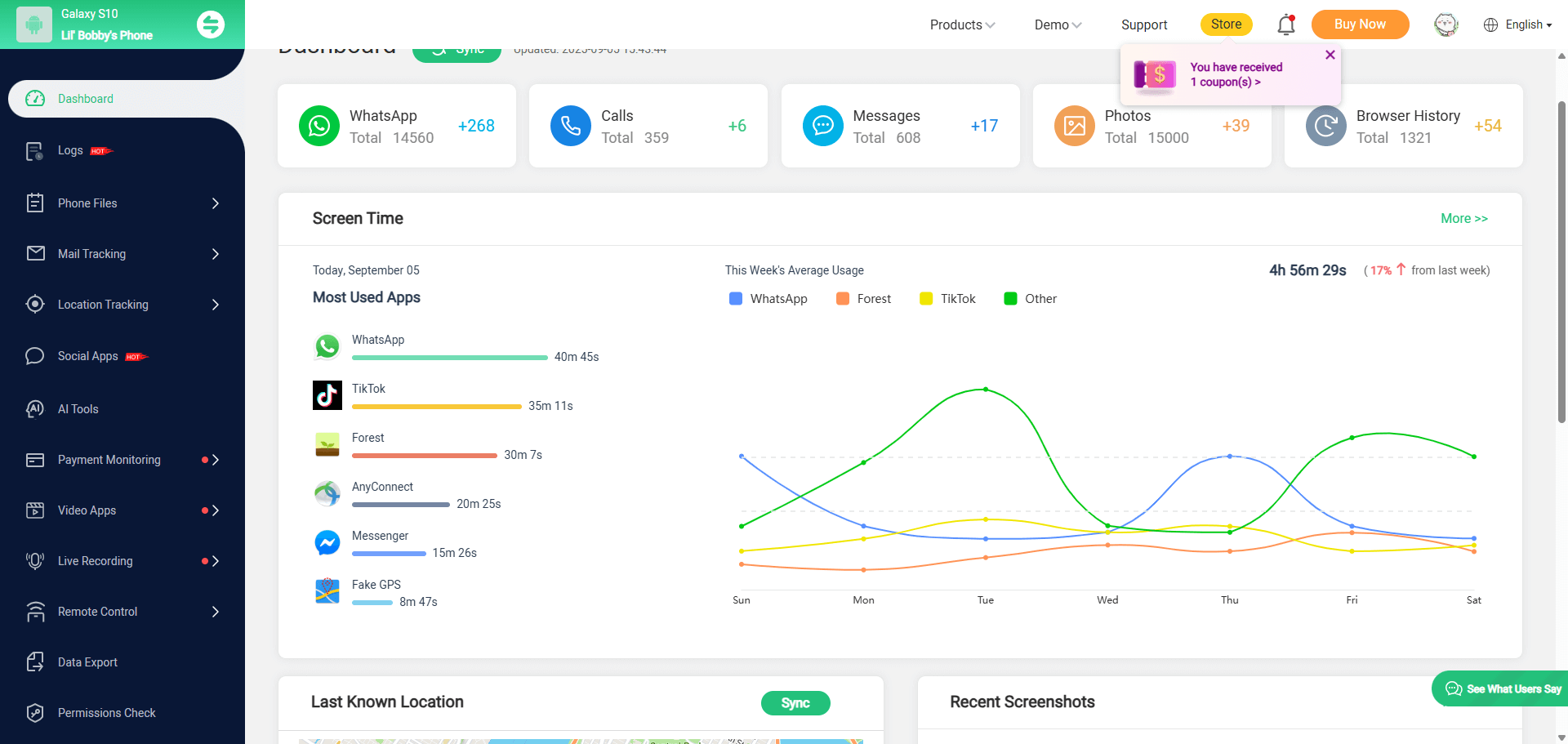This screenshot has height=744, width=1568.
Task: Open the English language dropdown
Action: tap(1517, 25)
